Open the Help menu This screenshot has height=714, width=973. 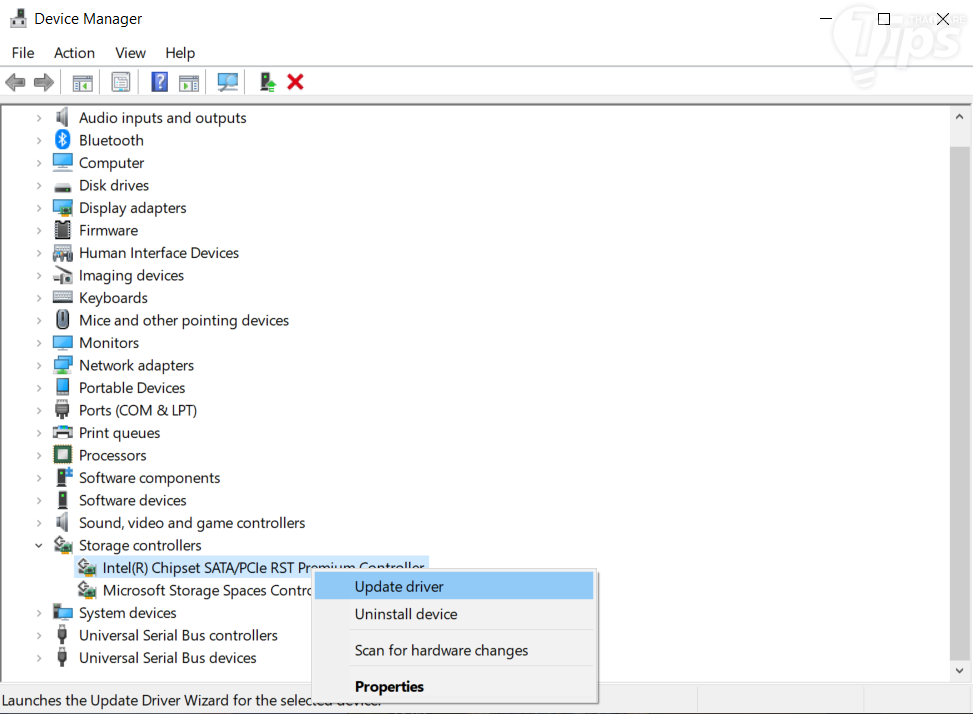coord(180,53)
